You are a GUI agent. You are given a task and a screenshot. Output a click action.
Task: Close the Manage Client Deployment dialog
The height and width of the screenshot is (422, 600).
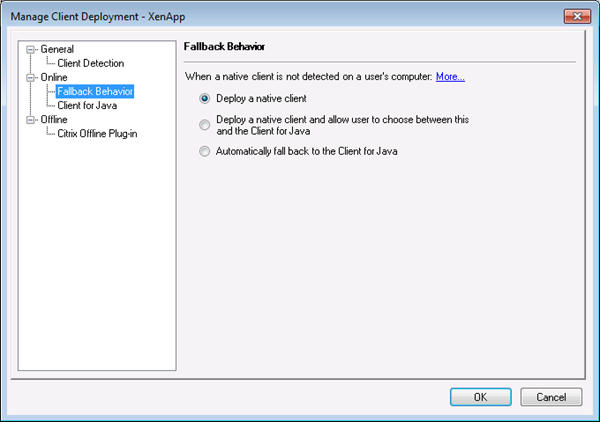(574, 16)
